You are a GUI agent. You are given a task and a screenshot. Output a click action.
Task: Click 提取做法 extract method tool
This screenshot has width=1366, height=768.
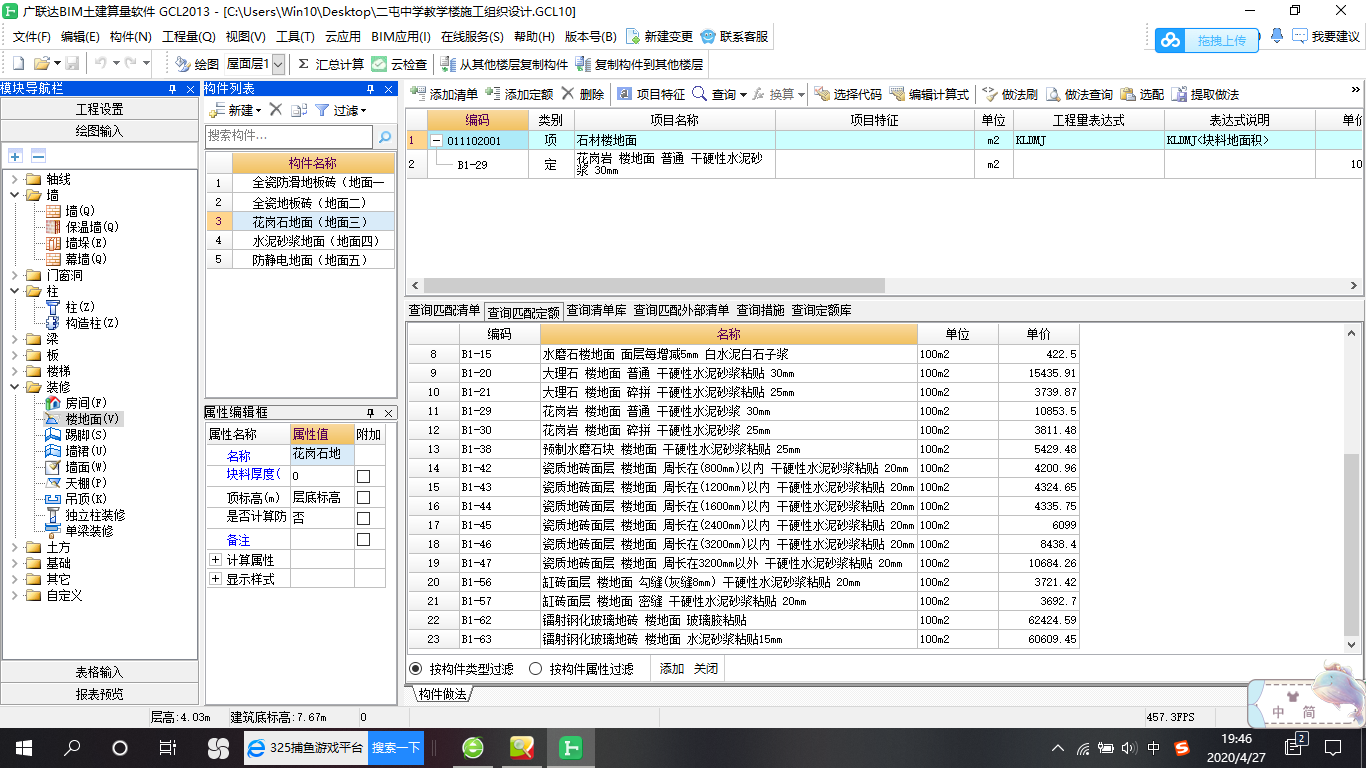1205,94
